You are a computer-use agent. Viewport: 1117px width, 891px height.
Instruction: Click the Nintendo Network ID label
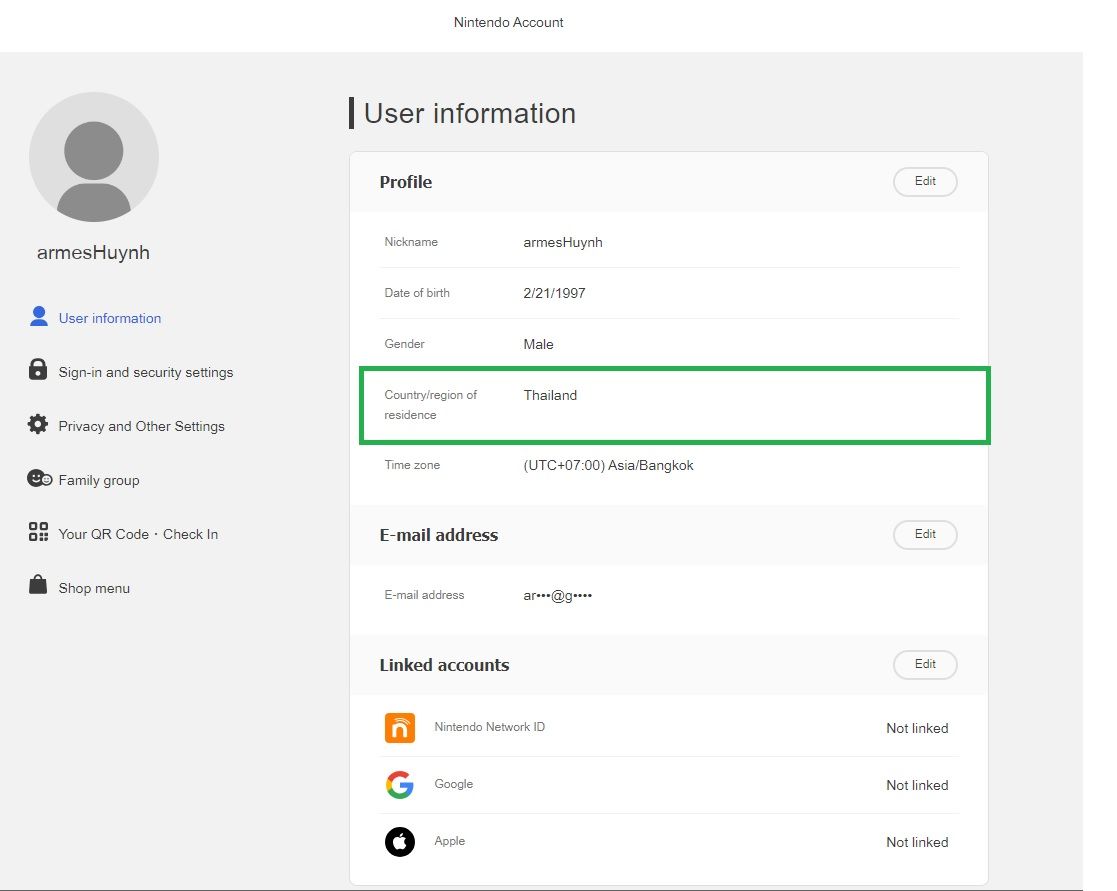click(x=489, y=727)
